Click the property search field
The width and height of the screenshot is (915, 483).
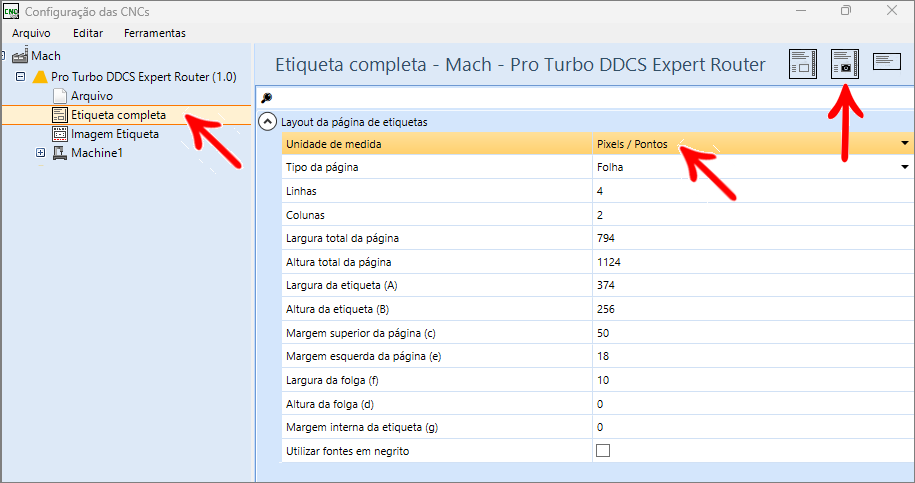[x=584, y=97]
